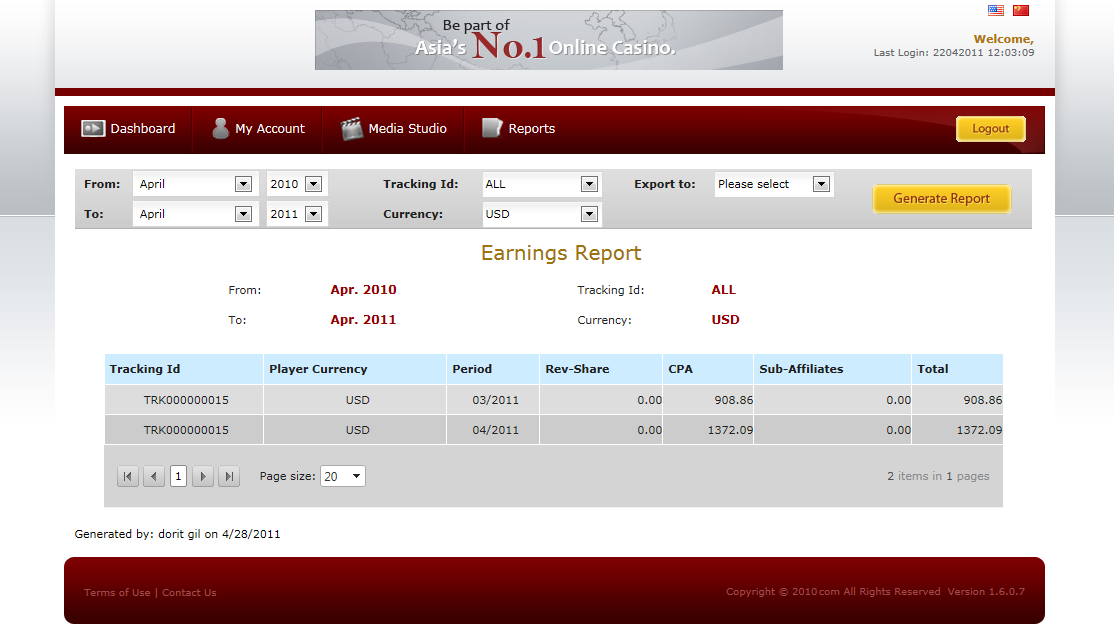
Task: Click the Reports document icon
Action: (491, 128)
